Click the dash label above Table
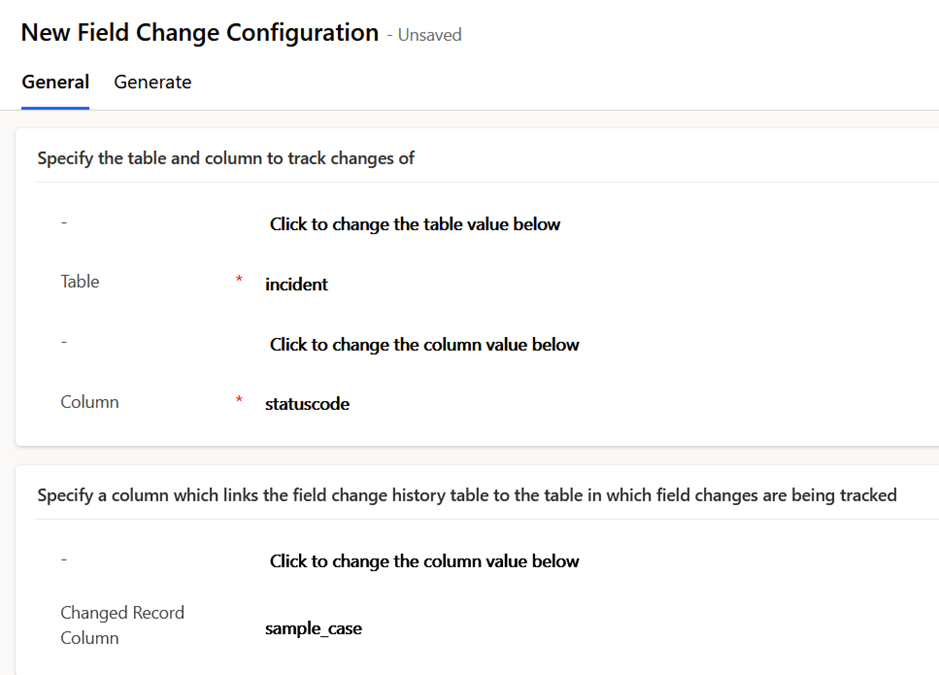The image size is (939, 675). tap(64, 222)
